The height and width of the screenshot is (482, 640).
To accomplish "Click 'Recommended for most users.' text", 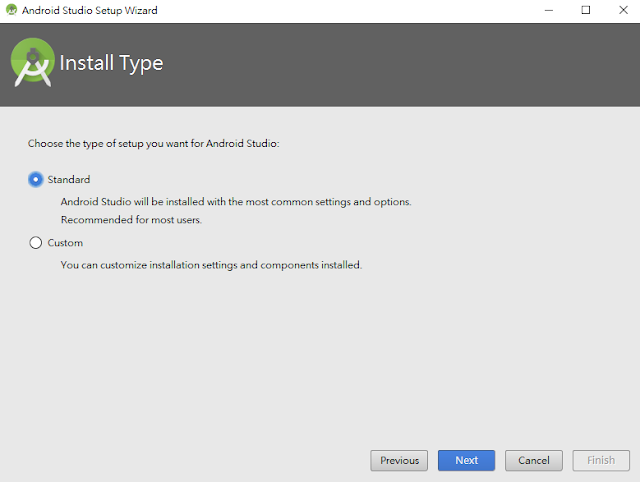I will tap(131, 220).
